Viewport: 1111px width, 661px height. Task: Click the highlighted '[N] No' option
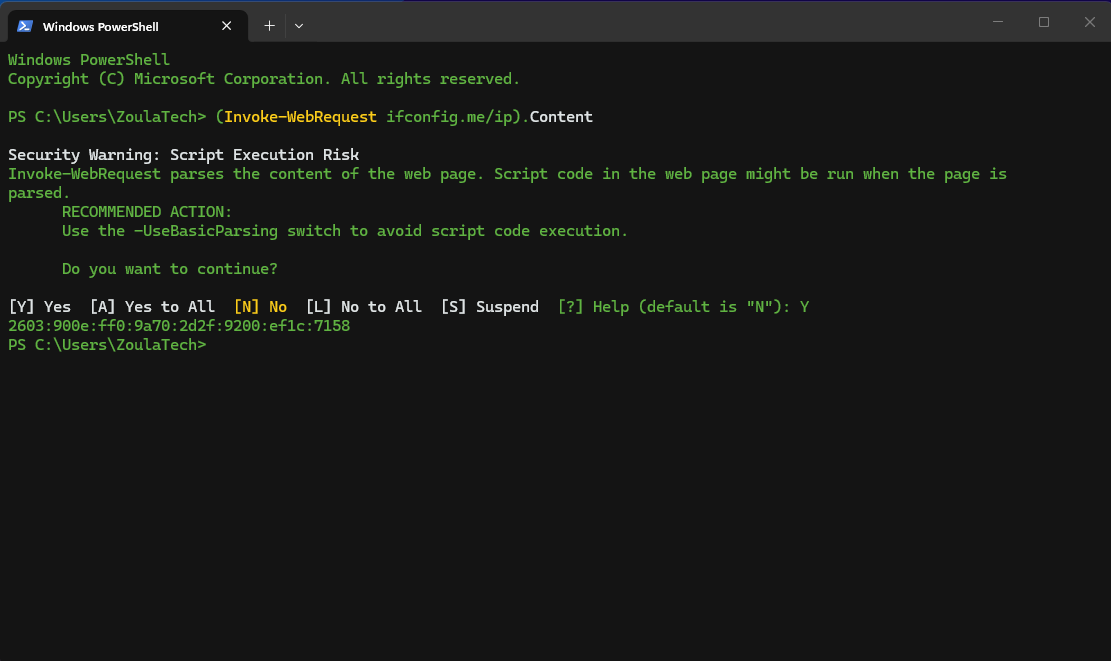coord(260,307)
